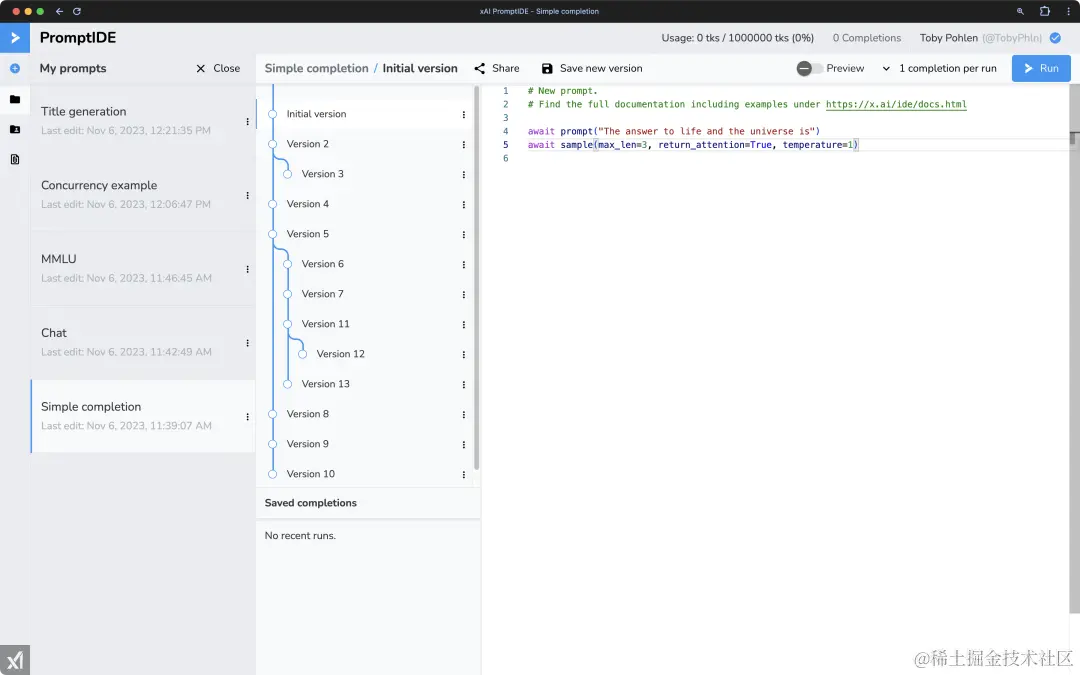Share the current prompt
The image size is (1080, 675).
point(497,68)
